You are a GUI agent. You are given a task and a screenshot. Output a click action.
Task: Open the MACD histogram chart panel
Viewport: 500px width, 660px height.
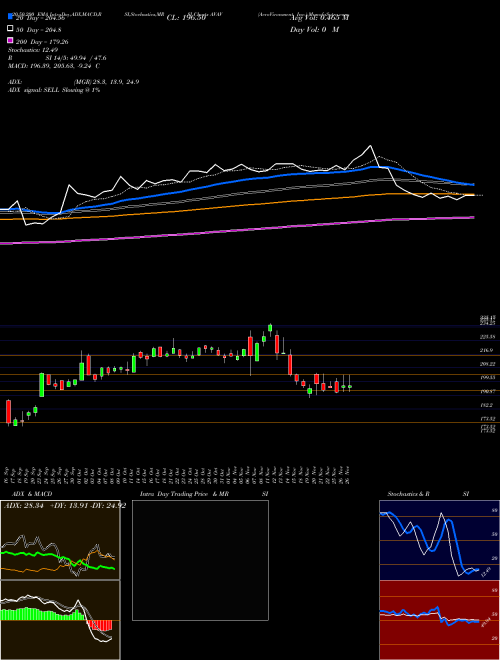60,620
